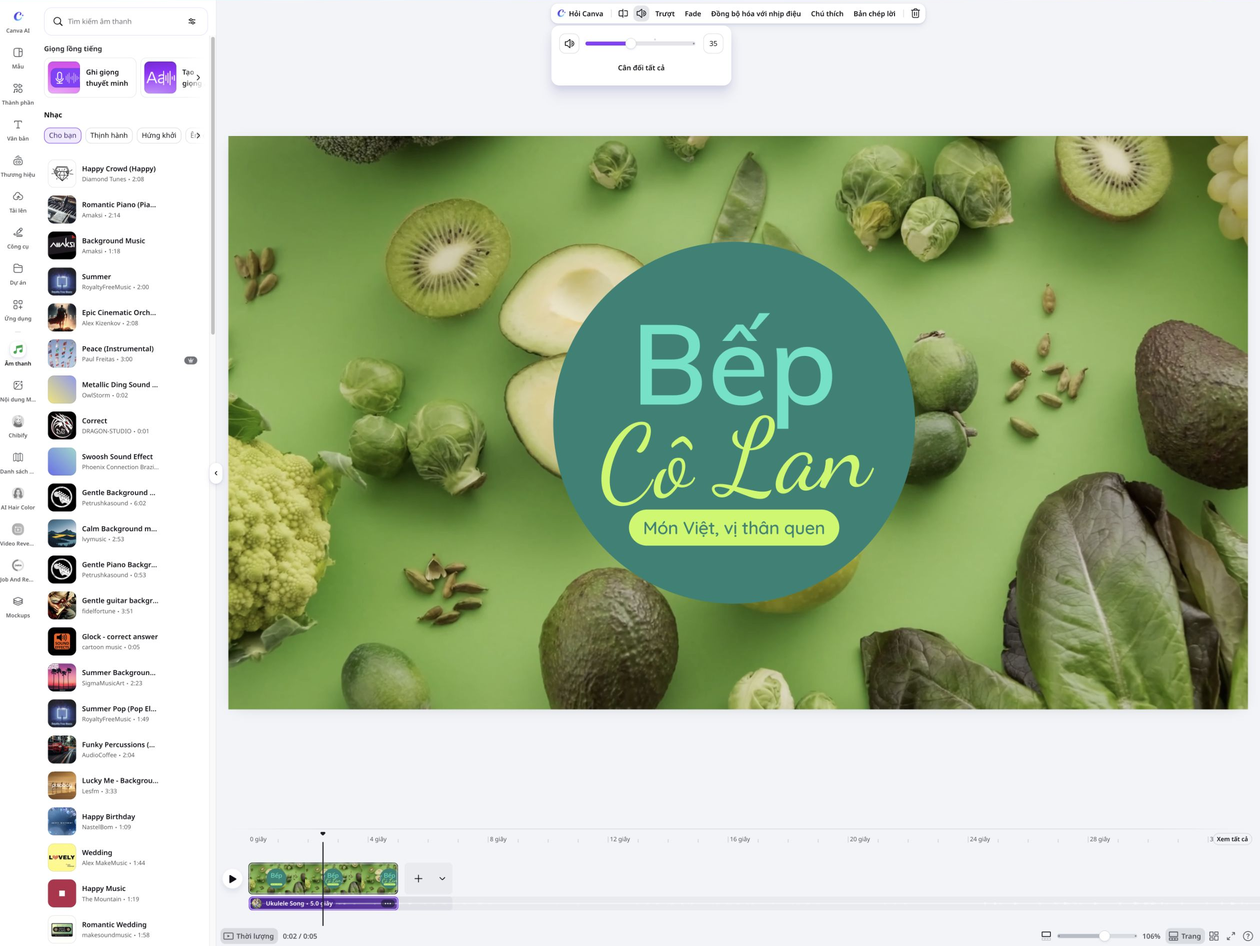The width and height of the screenshot is (1260, 946).
Task: Adjust the zoom slider at 106%
Action: pos(1096,936)
